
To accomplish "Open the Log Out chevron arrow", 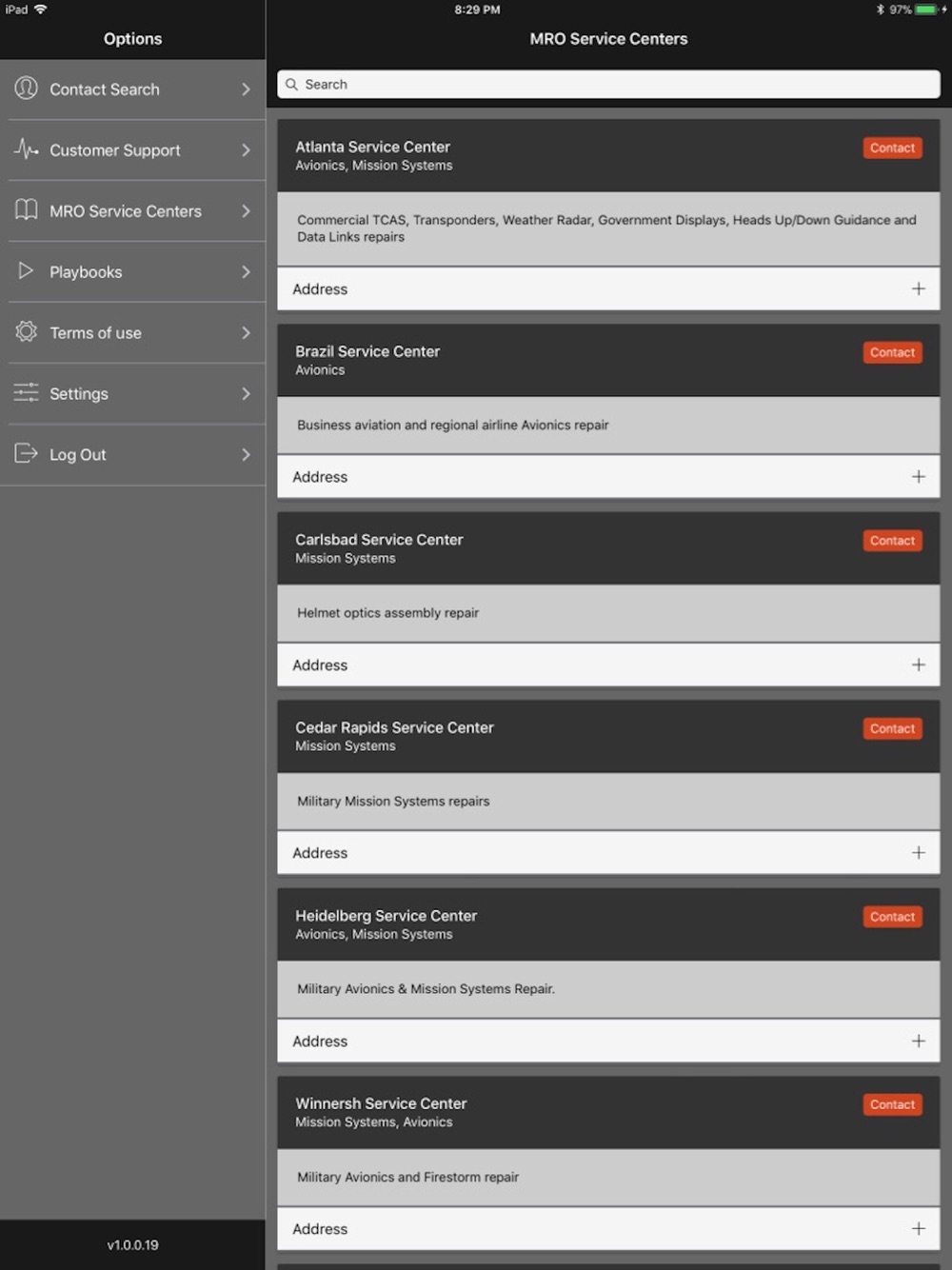I will [x=246, y=455].
